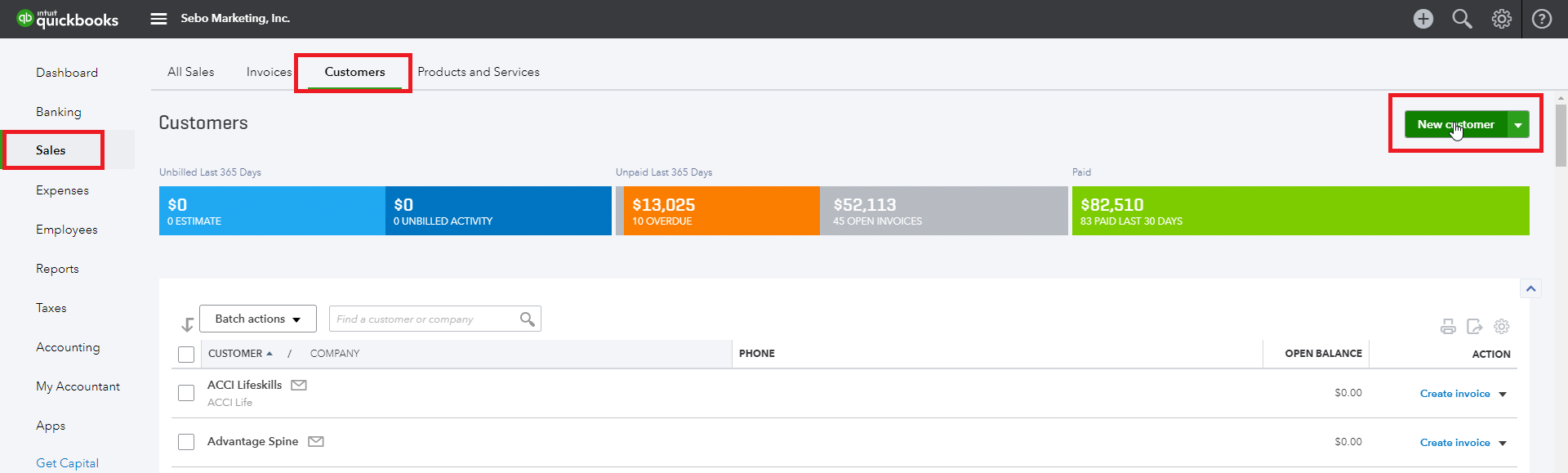Print the customer list
Viewport: 1568px width, 473px height.
[1448, 327]
